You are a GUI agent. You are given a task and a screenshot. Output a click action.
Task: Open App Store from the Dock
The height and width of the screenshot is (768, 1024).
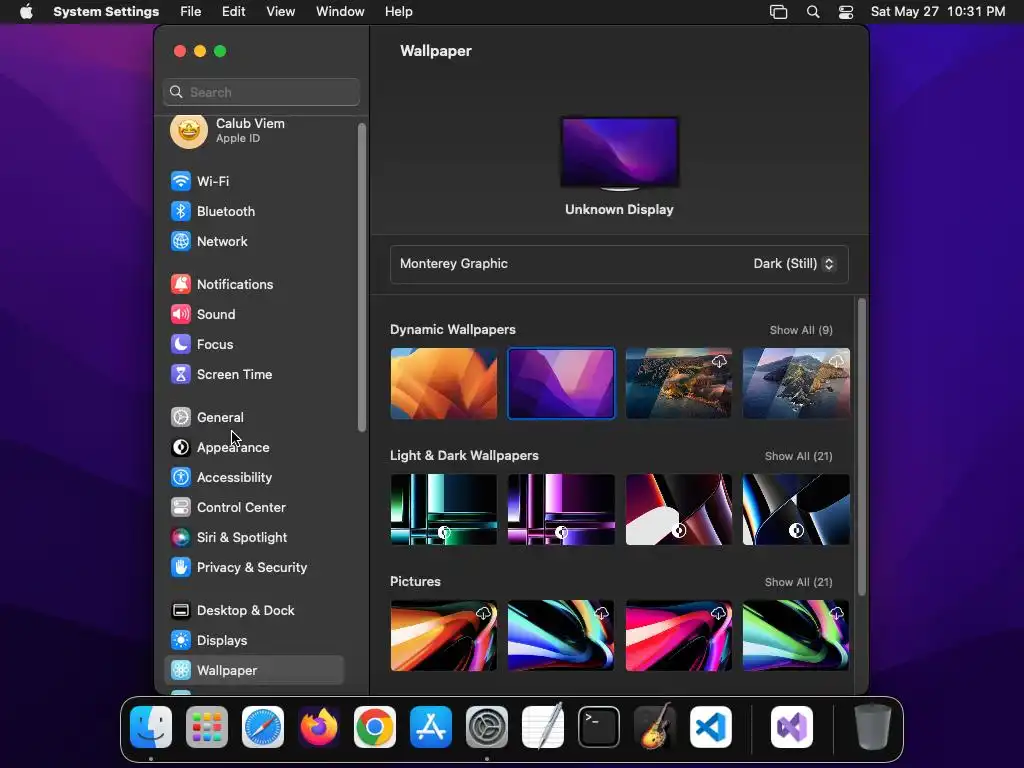[x=431, y=727]
